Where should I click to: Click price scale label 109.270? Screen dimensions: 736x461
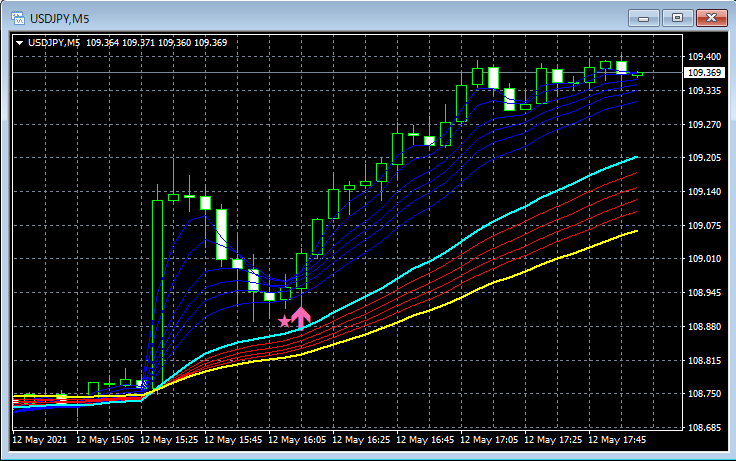(x=704, y=124)
